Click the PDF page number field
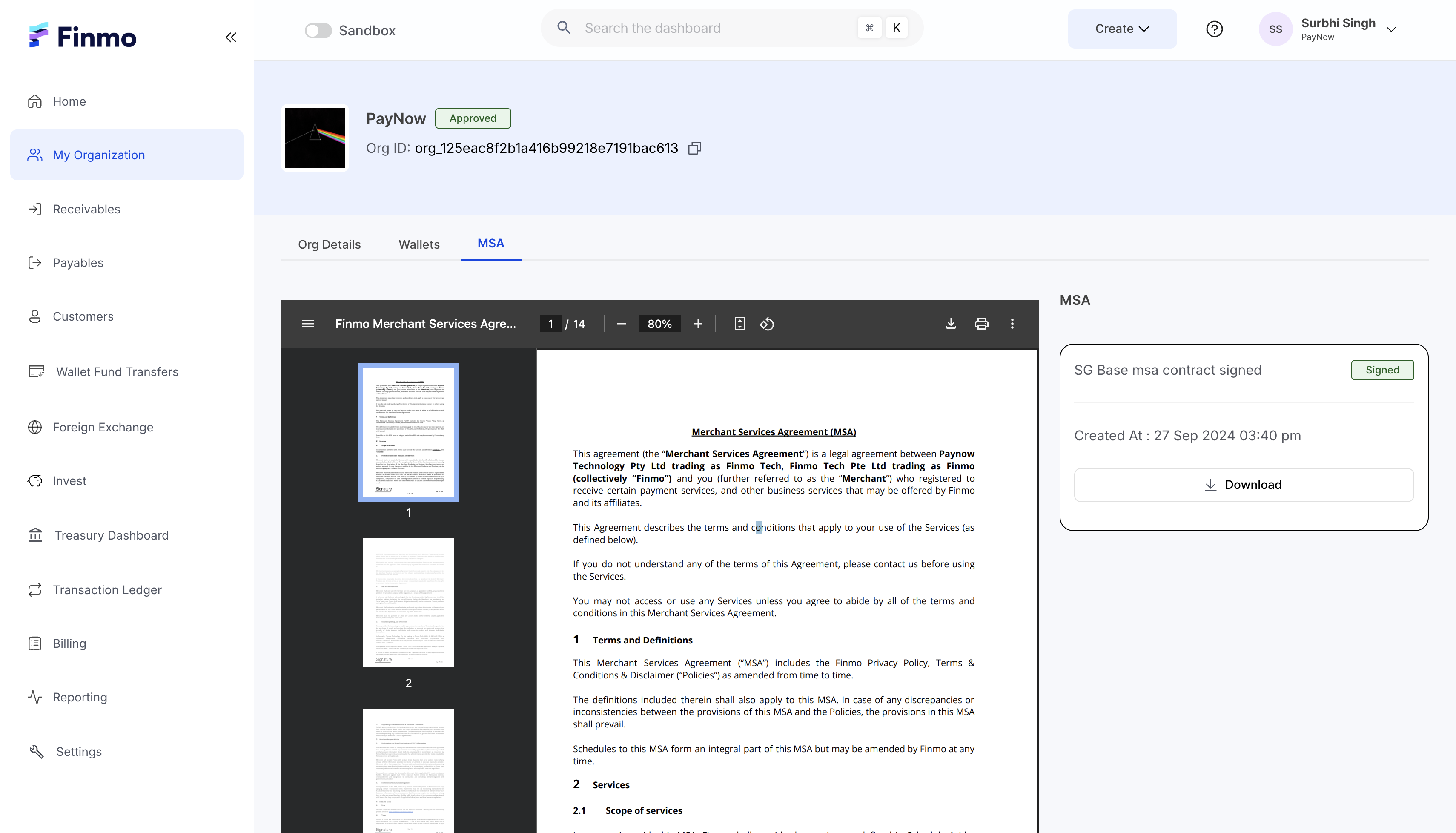 [x=551, y=324]
